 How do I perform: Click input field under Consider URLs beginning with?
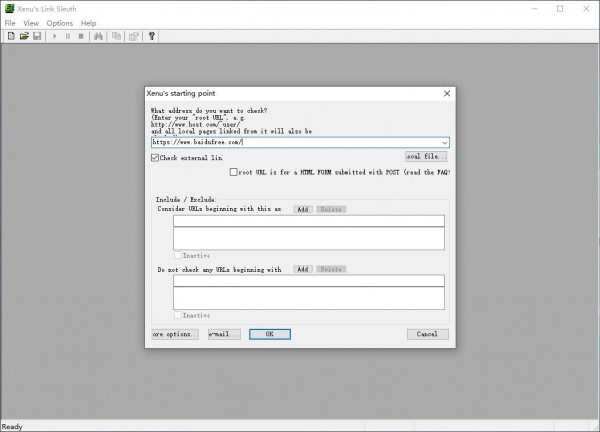click(309, 221)
